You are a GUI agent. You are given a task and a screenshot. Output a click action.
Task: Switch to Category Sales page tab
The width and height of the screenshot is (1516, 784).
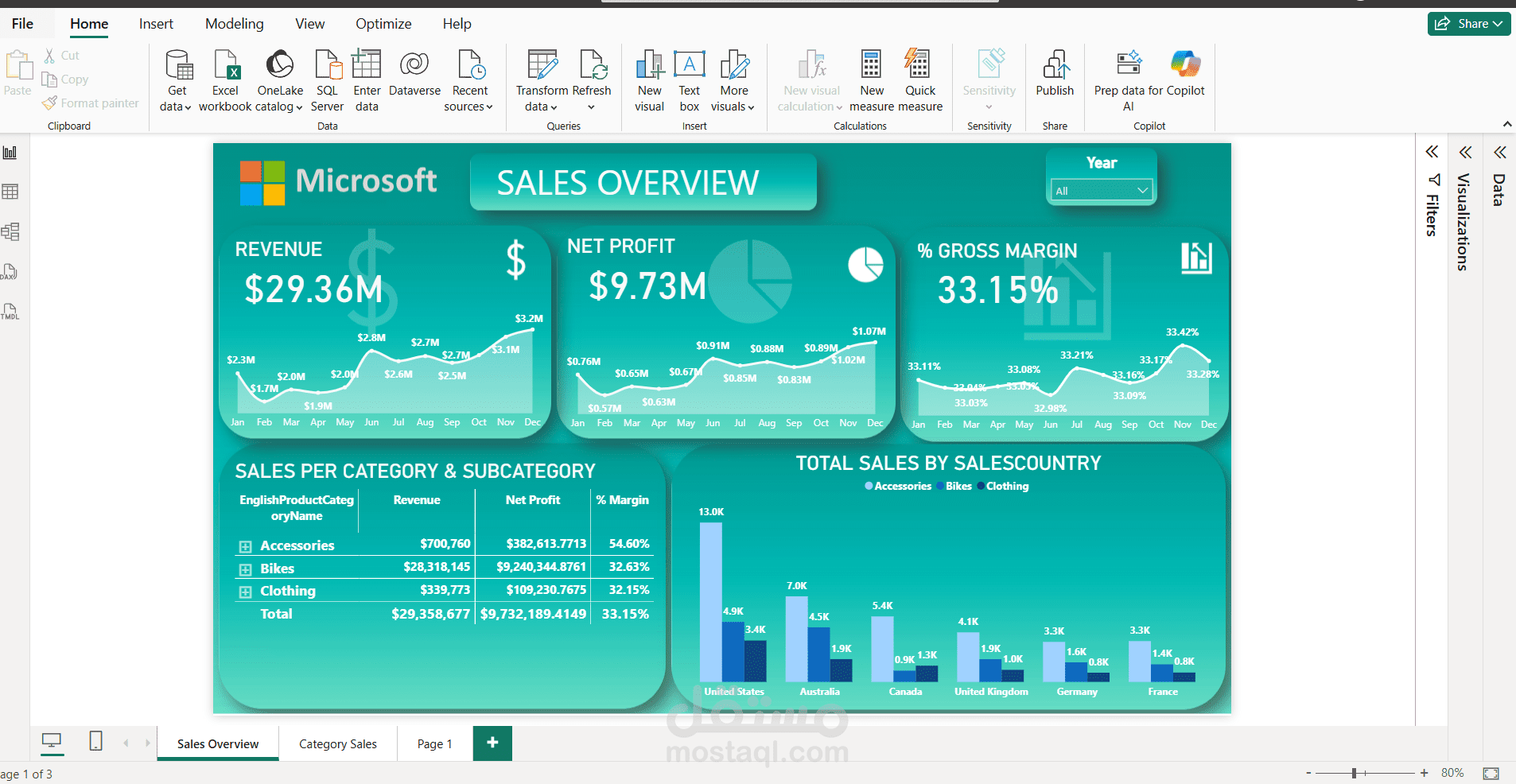338,743
